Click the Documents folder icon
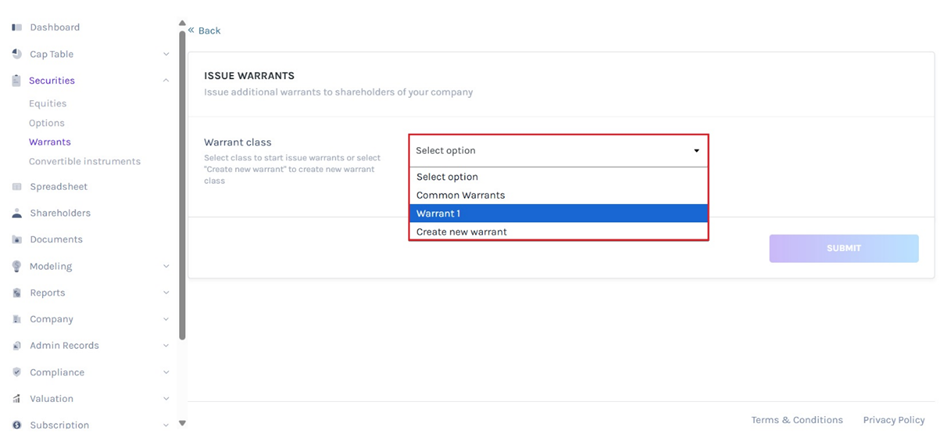 pyautogui.click(x=17, y=240)
